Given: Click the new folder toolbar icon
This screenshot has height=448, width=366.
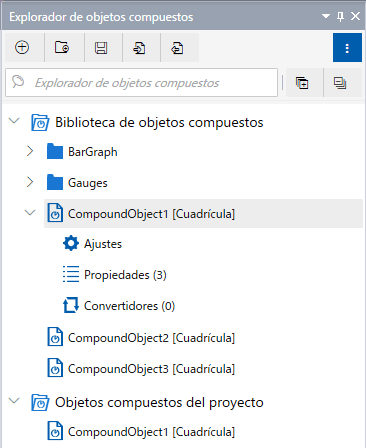Looking at the screenshot, I should tap(62, 47).
